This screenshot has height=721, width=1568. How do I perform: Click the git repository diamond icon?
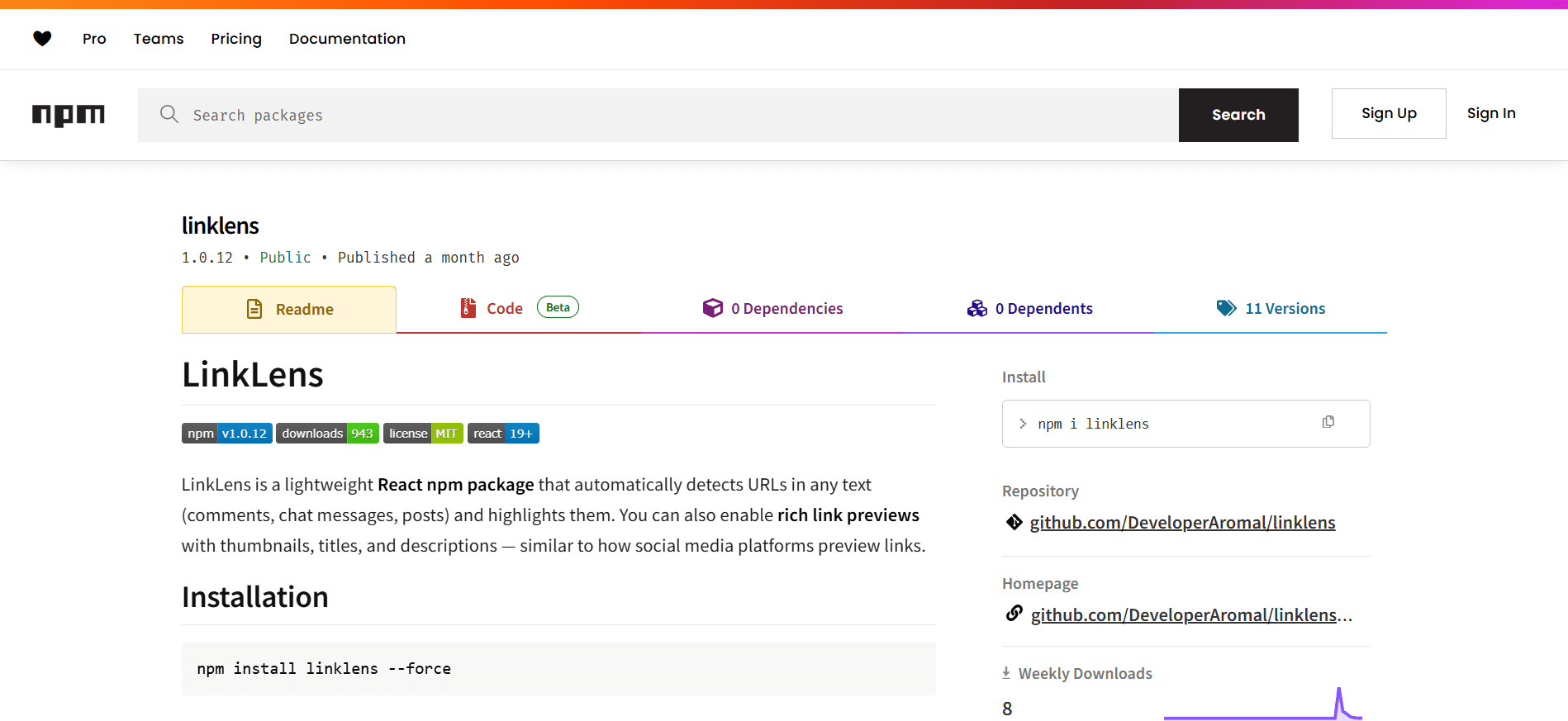1014,522
